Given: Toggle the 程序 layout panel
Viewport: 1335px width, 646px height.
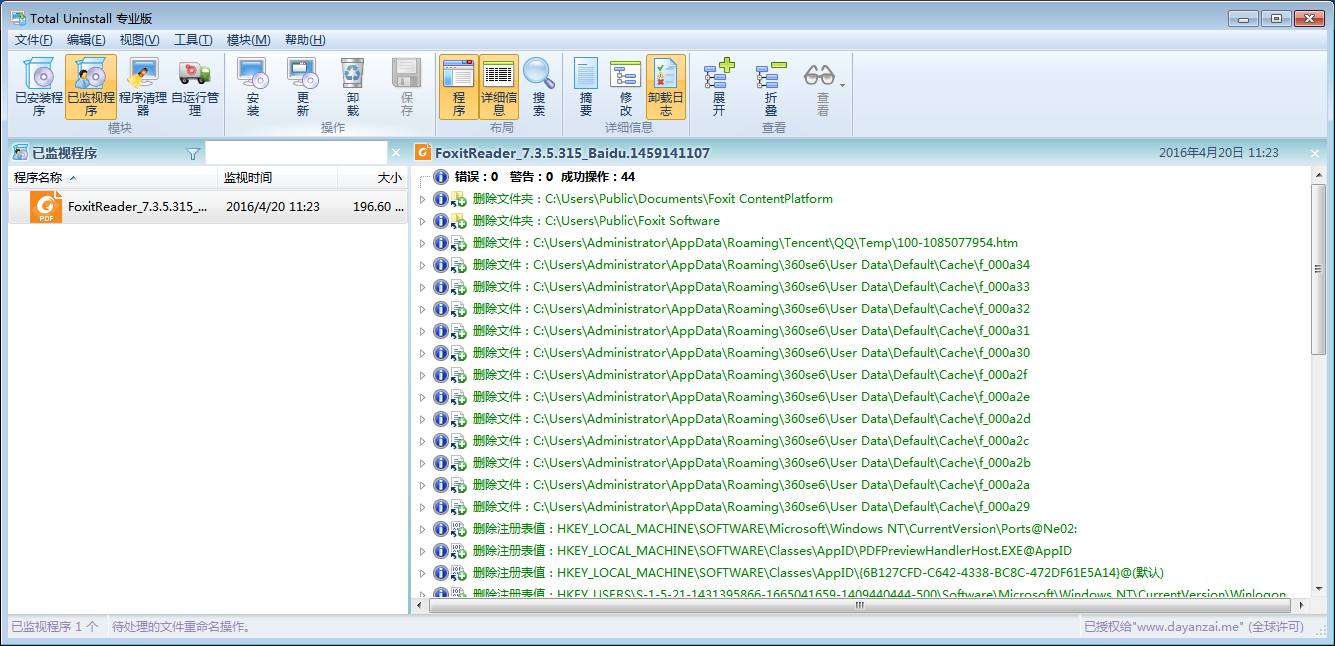Looking at the screenshot, I should 459,87.
